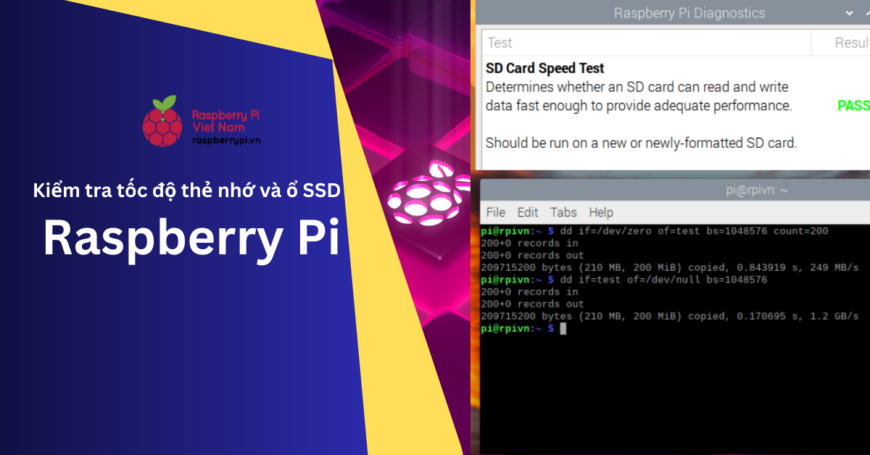The width and height of the screenshot is (870, 455).
Task: Open the Edit menu in terminal
Action: point(528,213)
